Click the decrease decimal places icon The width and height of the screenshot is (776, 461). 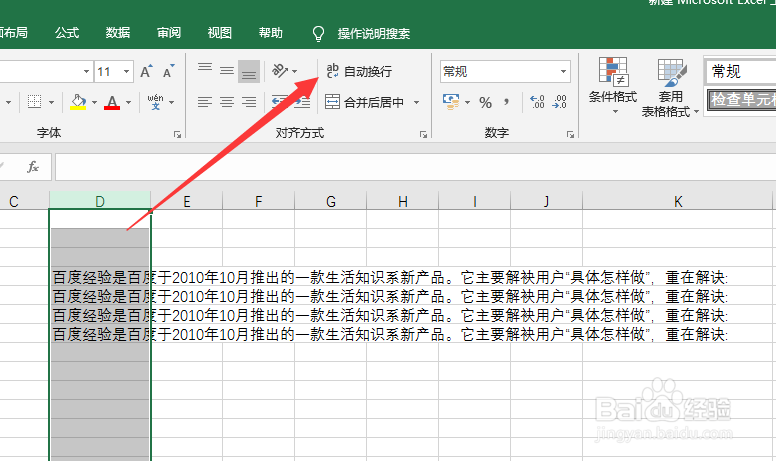[560, 102]
